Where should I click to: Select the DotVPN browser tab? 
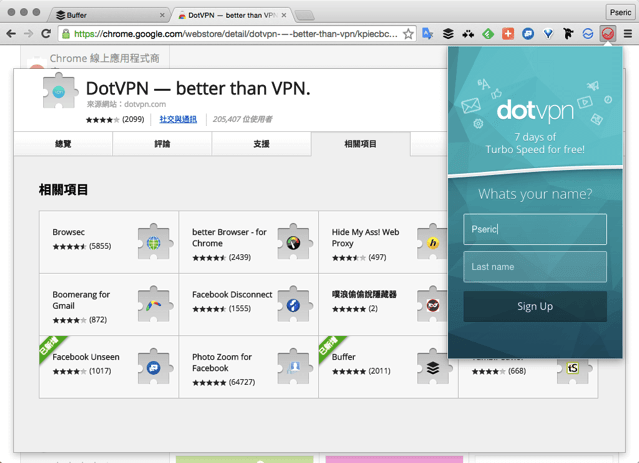231,15
